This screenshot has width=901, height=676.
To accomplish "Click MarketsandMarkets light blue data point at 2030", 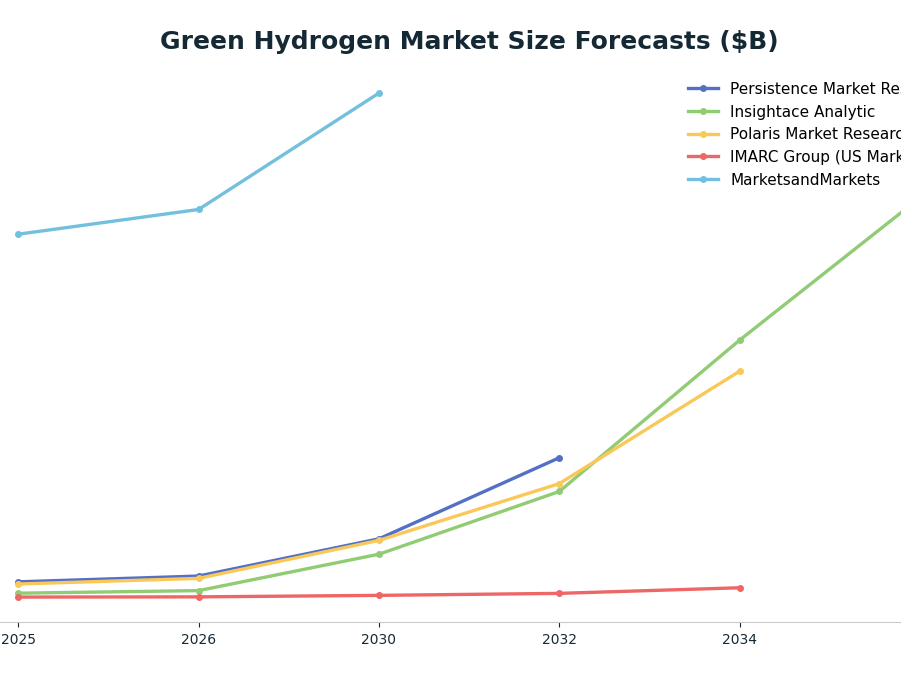I will click(379, 93).
